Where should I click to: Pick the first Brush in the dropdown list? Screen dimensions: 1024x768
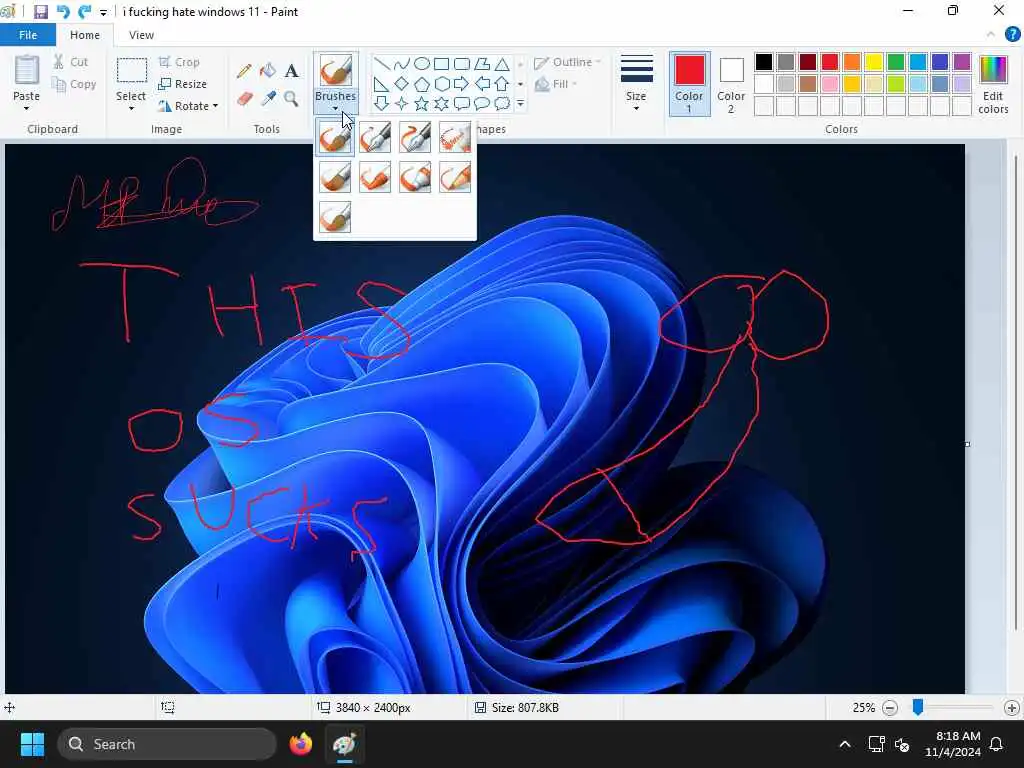click(335, 138)
